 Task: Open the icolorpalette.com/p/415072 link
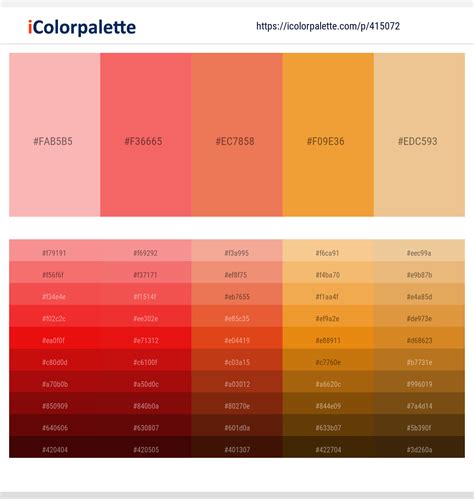(x=328, y=26)
